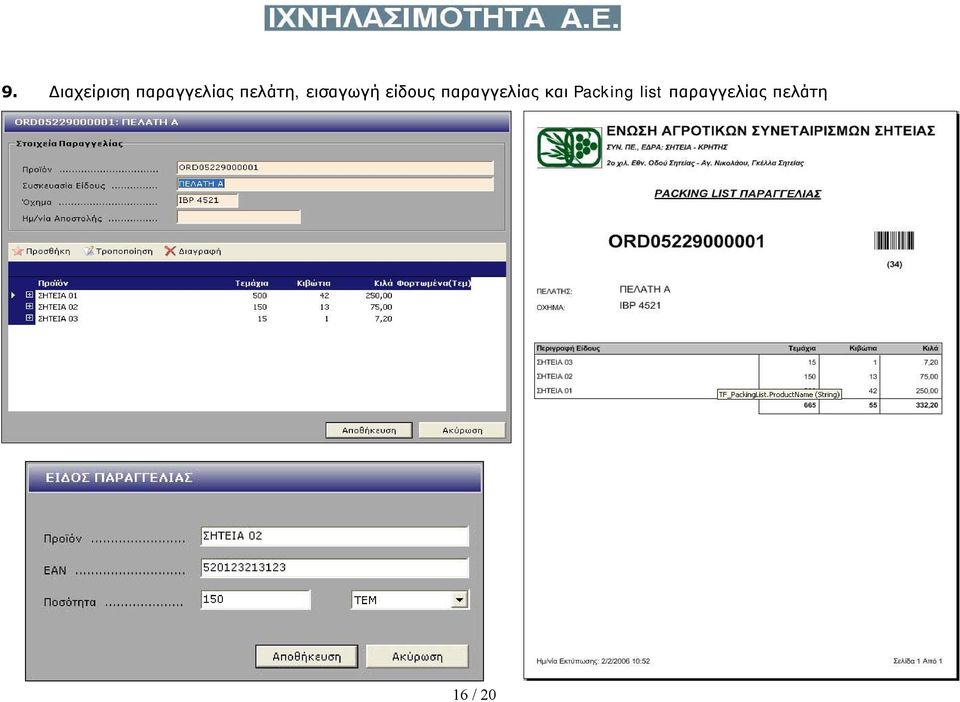The width and height of the screenshot is (960, 702).
Task: Click the ΙΧΝΗΛΑΣΙΜΟΤΗΤΑ Α.Ε. banner title
Action: click(443, 18)
